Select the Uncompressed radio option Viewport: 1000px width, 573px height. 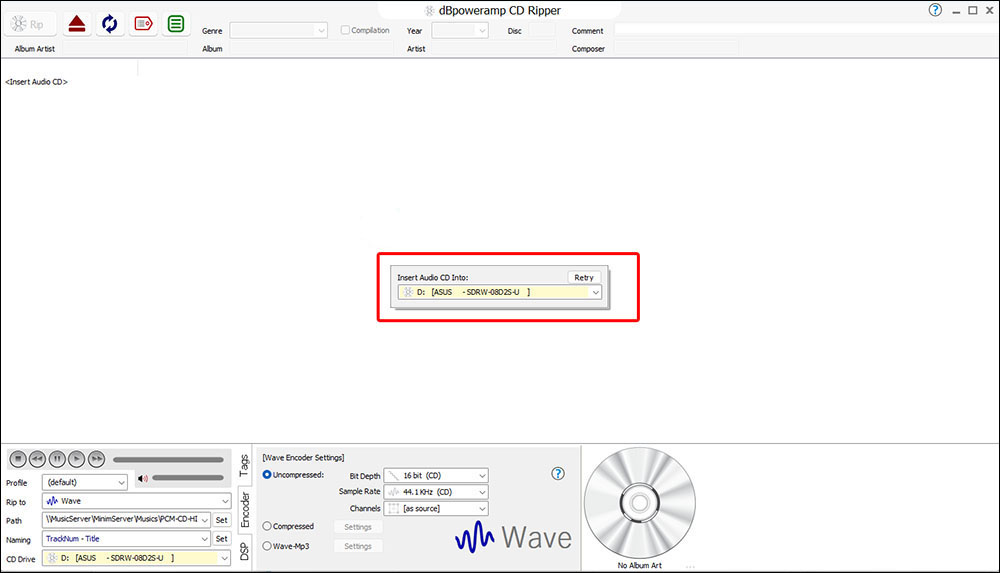point(267,474)
